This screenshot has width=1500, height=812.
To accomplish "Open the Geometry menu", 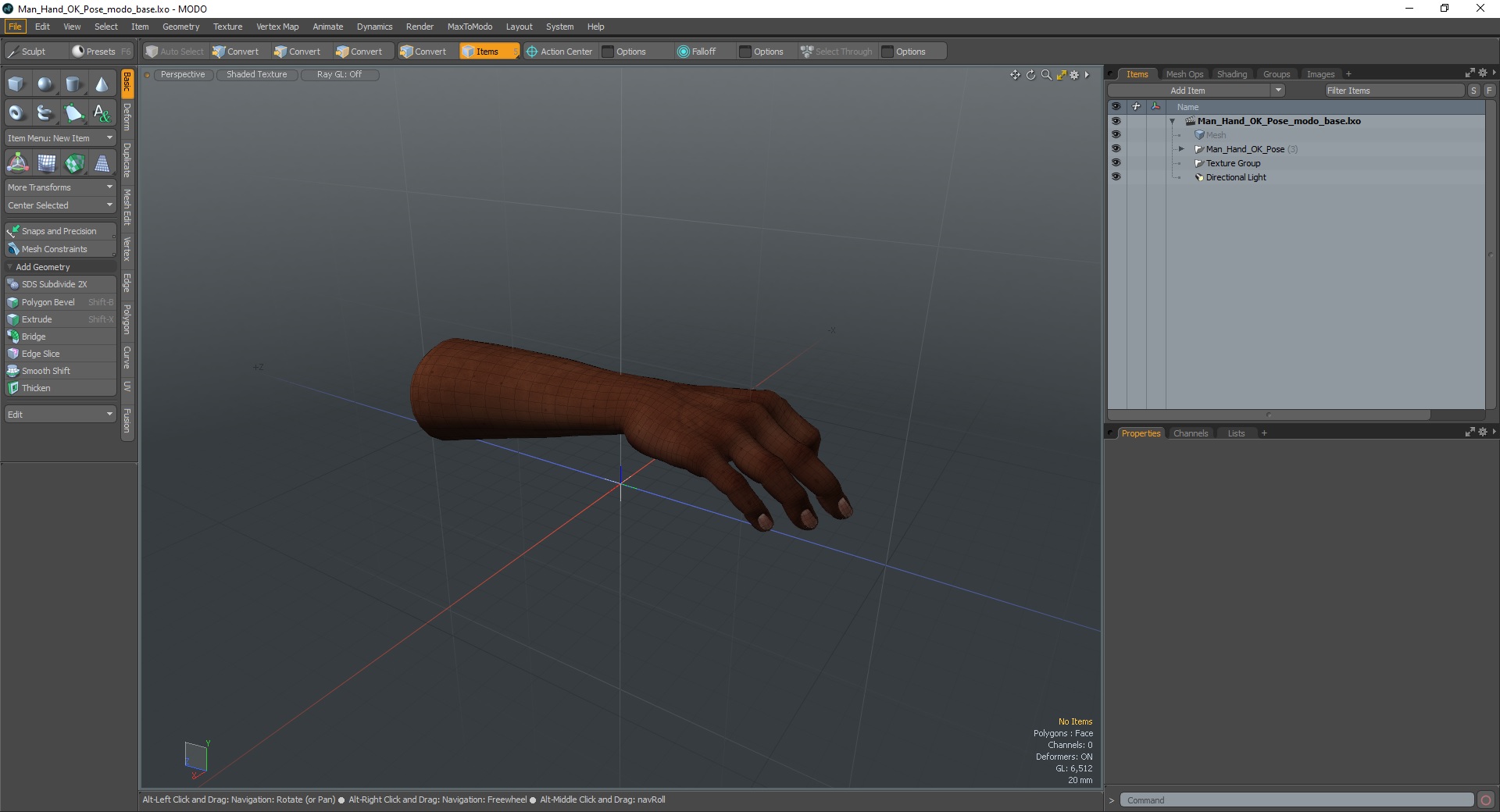I will 181,27.
